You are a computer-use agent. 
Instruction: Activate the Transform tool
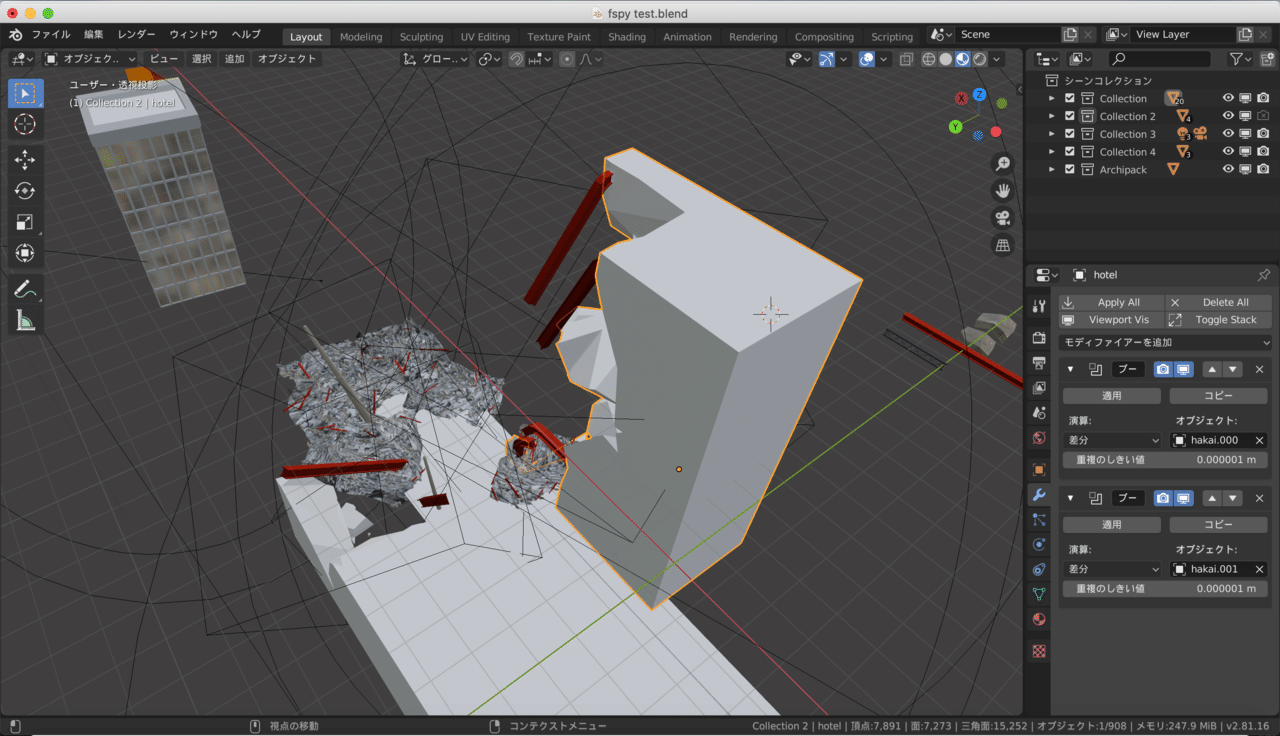(x=26, y=253)
